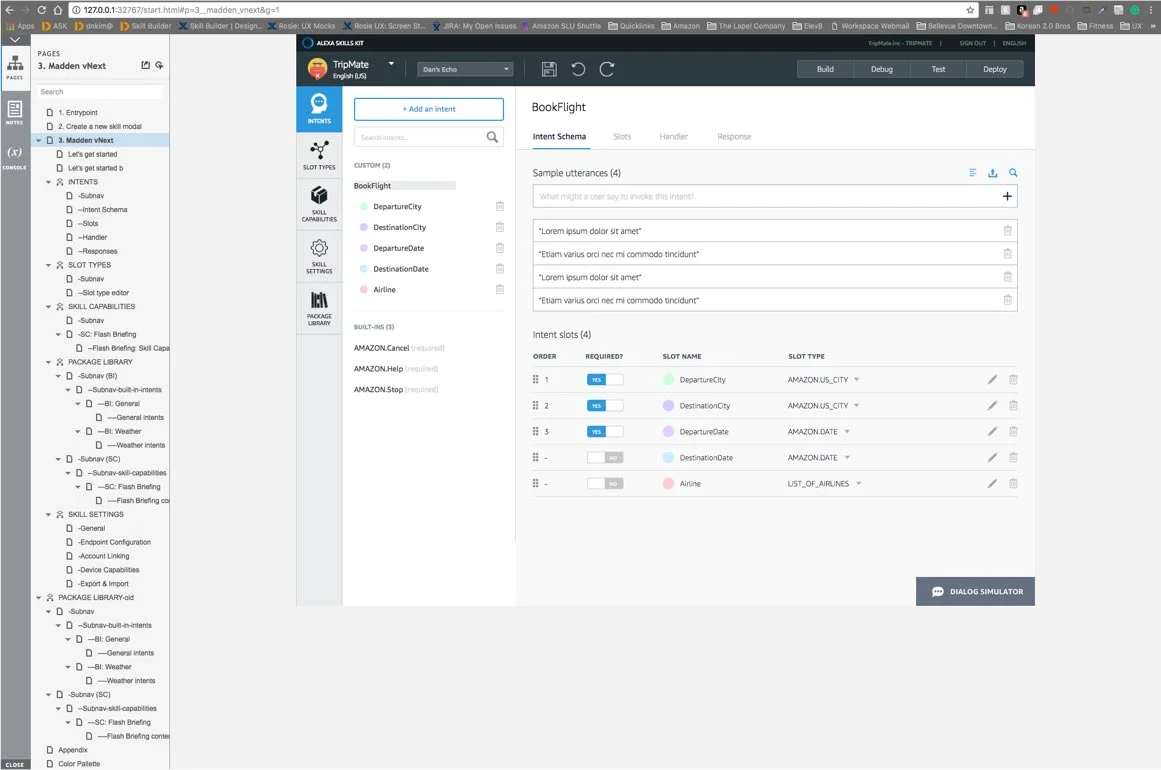The height and width of the screenshot is (770, 1161).
Task: Grab the DepartureDate row drag handle
Action: (x=535, y=432)
